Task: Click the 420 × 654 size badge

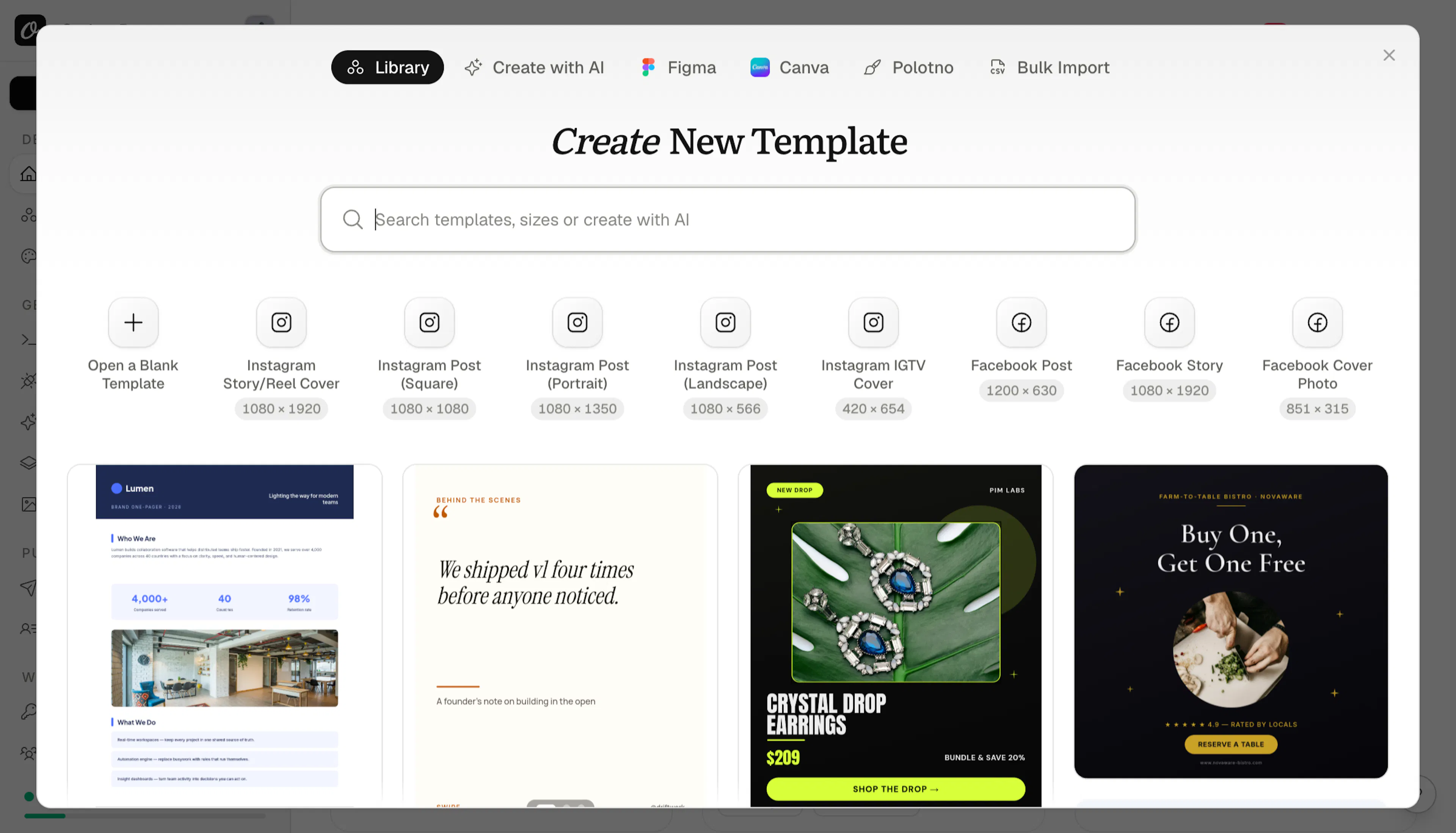Action: tap(873, 409)
